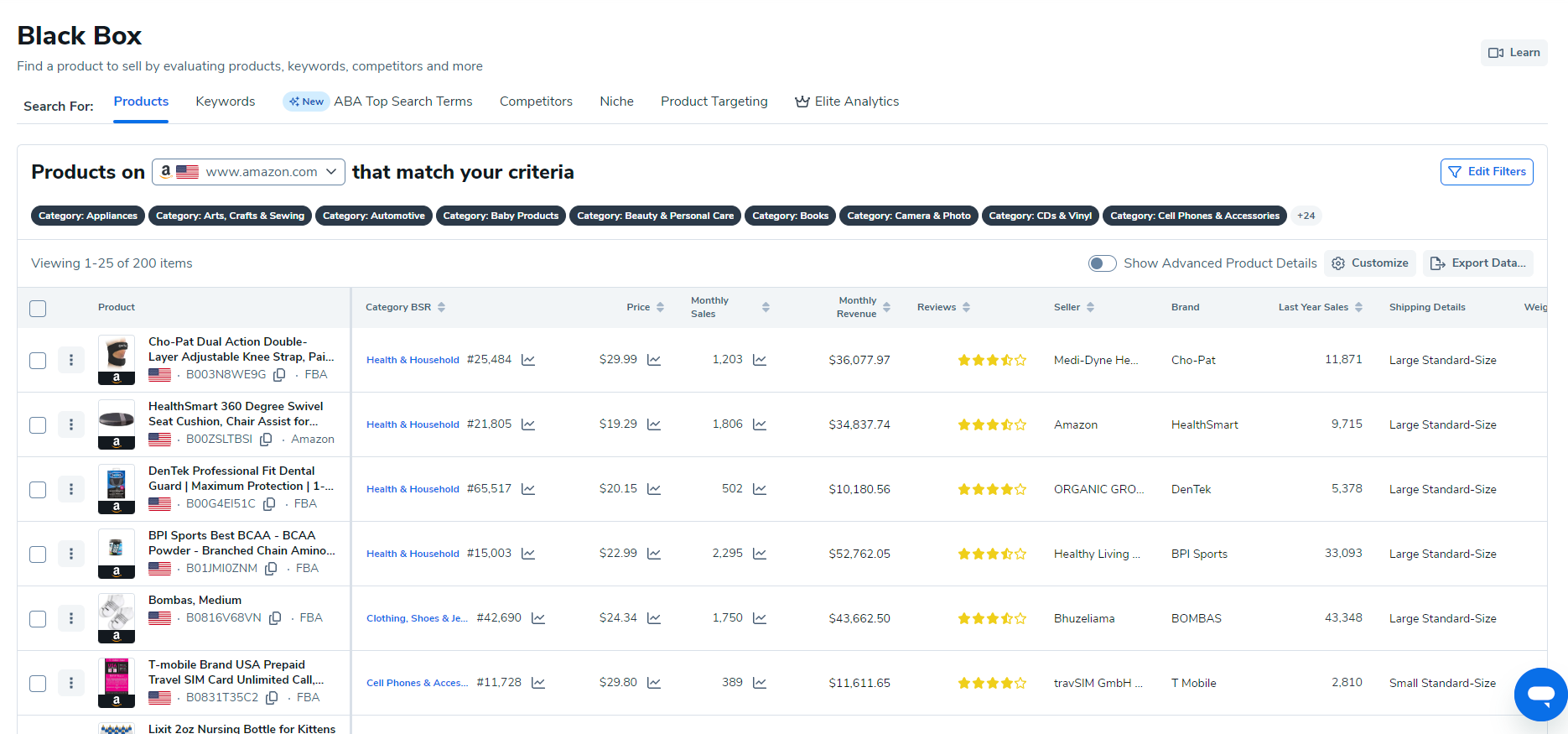1568x734 pixels.
Task: Open Cell Phones & Accessories category link
Action: pyautogui.click(x=418, y=683)
